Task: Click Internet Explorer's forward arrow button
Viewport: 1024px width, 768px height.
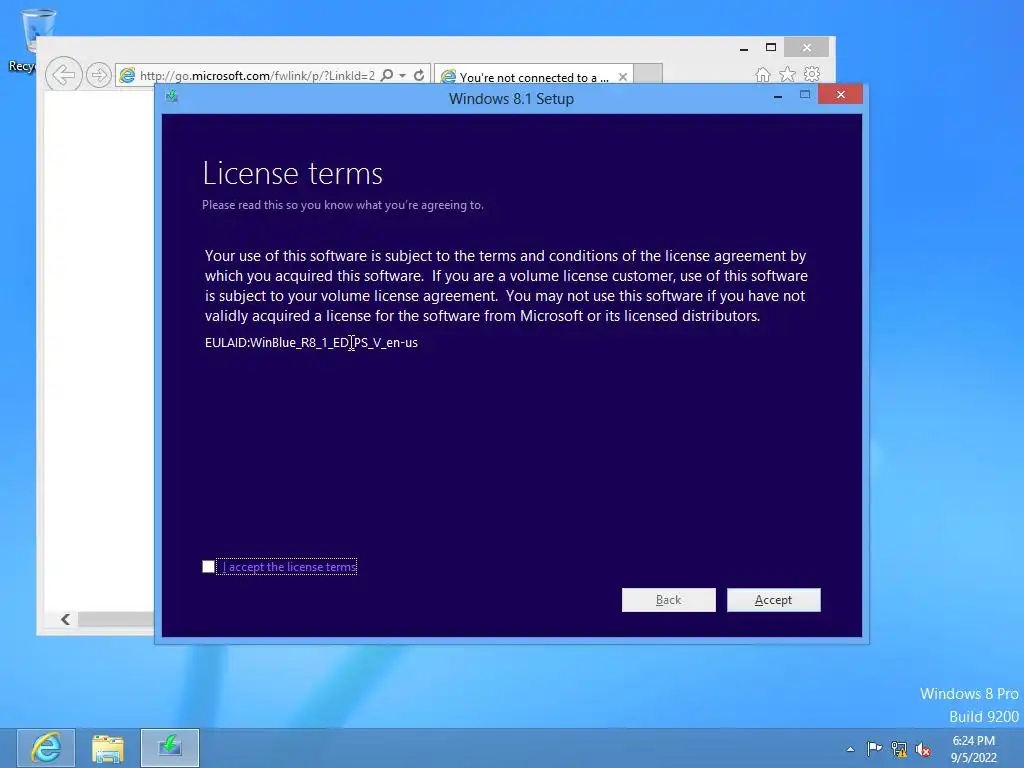Action: (x=98, y=75)
